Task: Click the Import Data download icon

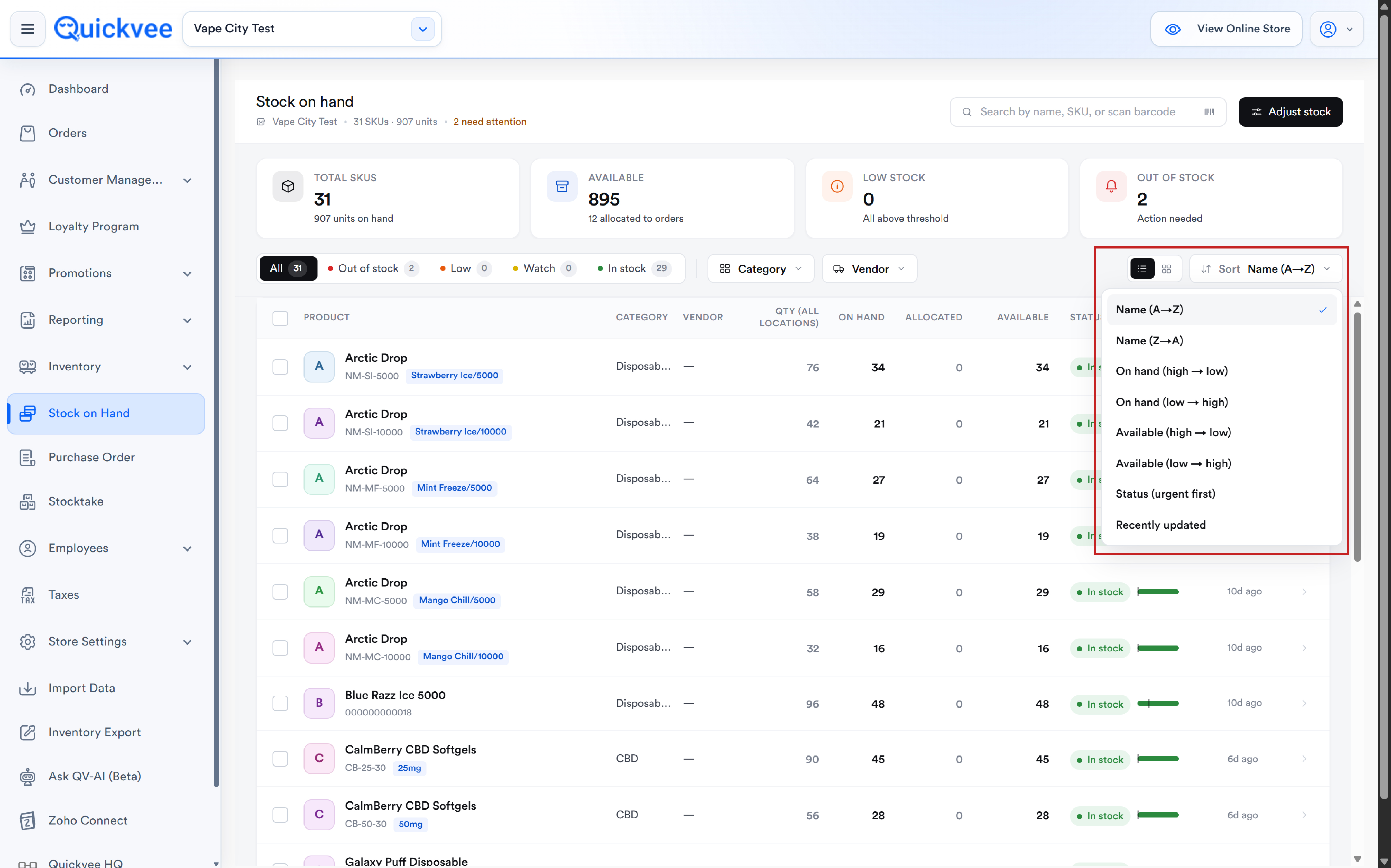Action: click(27, 688)
